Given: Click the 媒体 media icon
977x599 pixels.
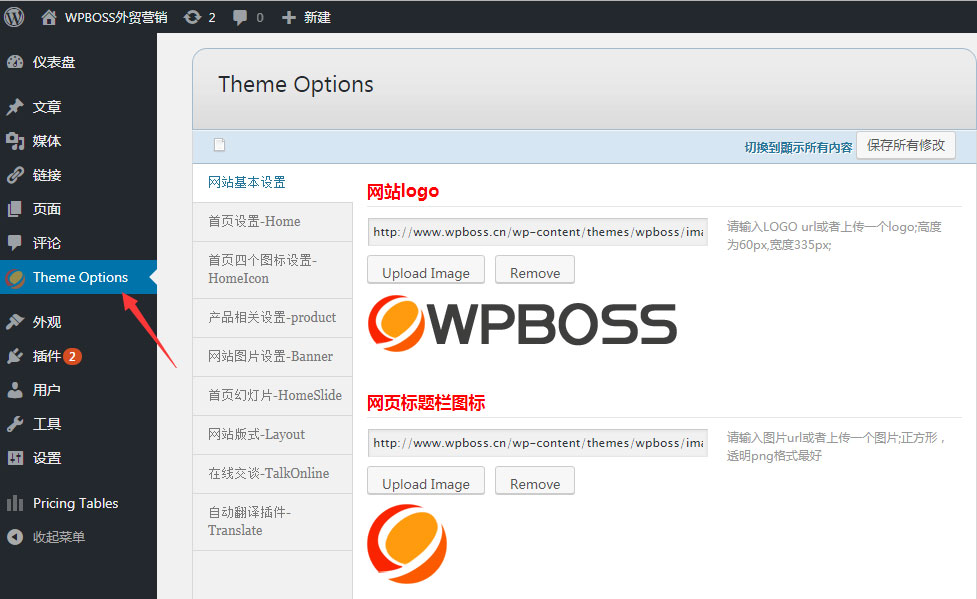Looking at the screenshot, I should [x=15, y=141].
